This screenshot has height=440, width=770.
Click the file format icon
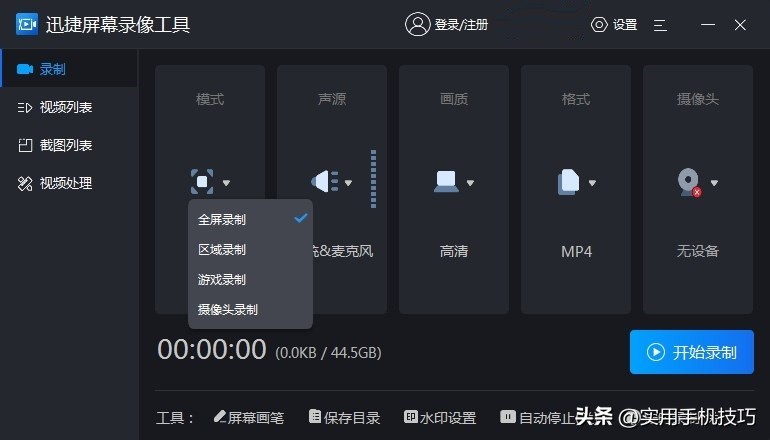coord(569,182)
